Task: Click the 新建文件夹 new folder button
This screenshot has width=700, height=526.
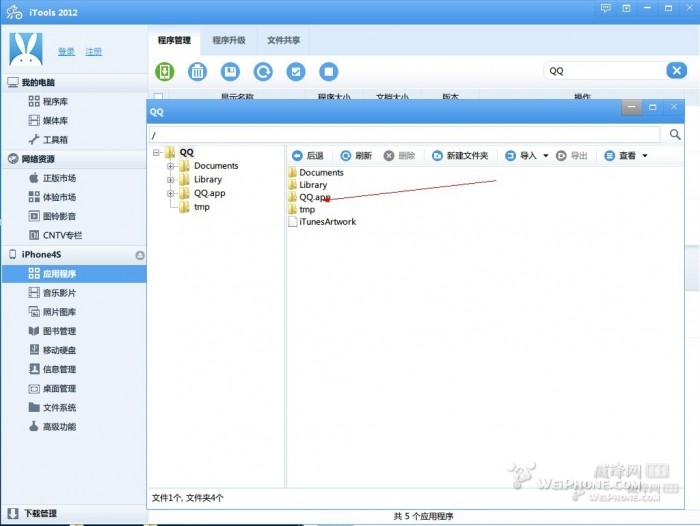Action: click(x=460, y=156)
